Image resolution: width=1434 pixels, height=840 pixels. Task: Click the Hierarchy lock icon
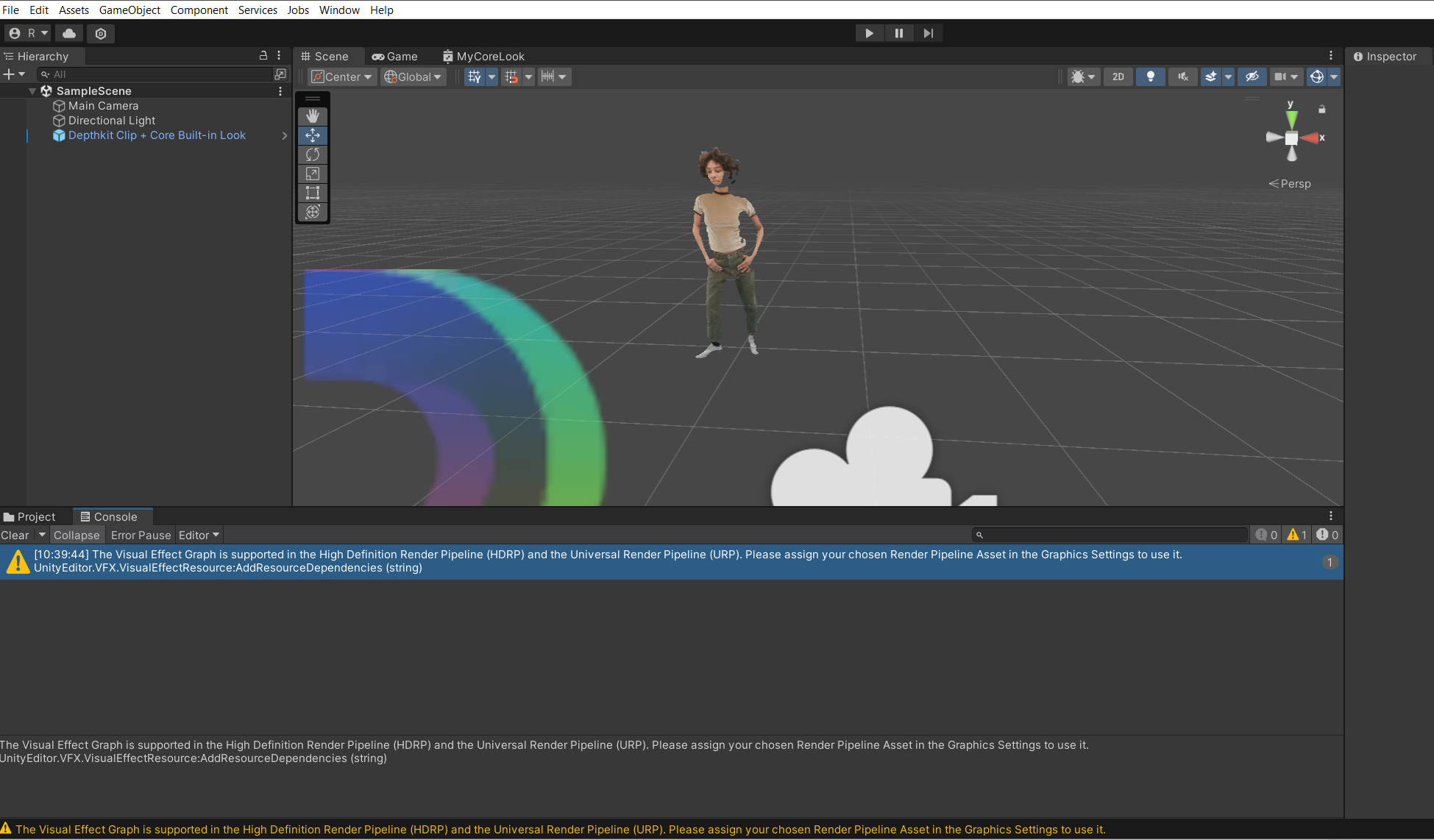pyautogui.click(x=263, y=56)
